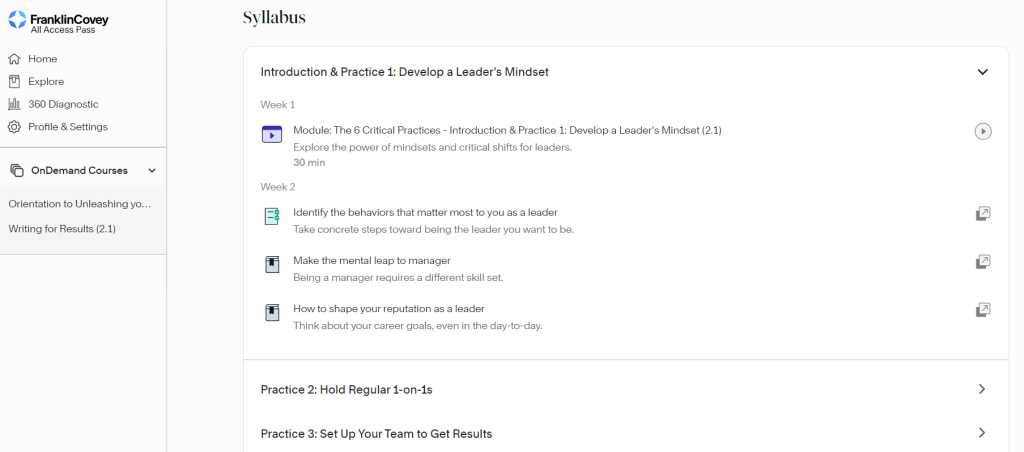Click the 360 Diagnostic chart icon
This screenshot has height=452, width=1024.
pos(14,104)
